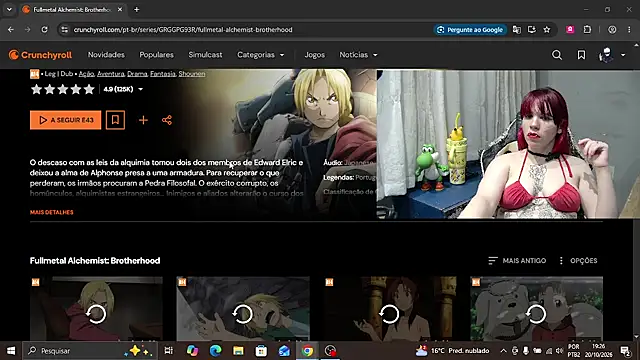Open the Ação genre link
This screenshot has height=360, width=640.
[87, 74]
